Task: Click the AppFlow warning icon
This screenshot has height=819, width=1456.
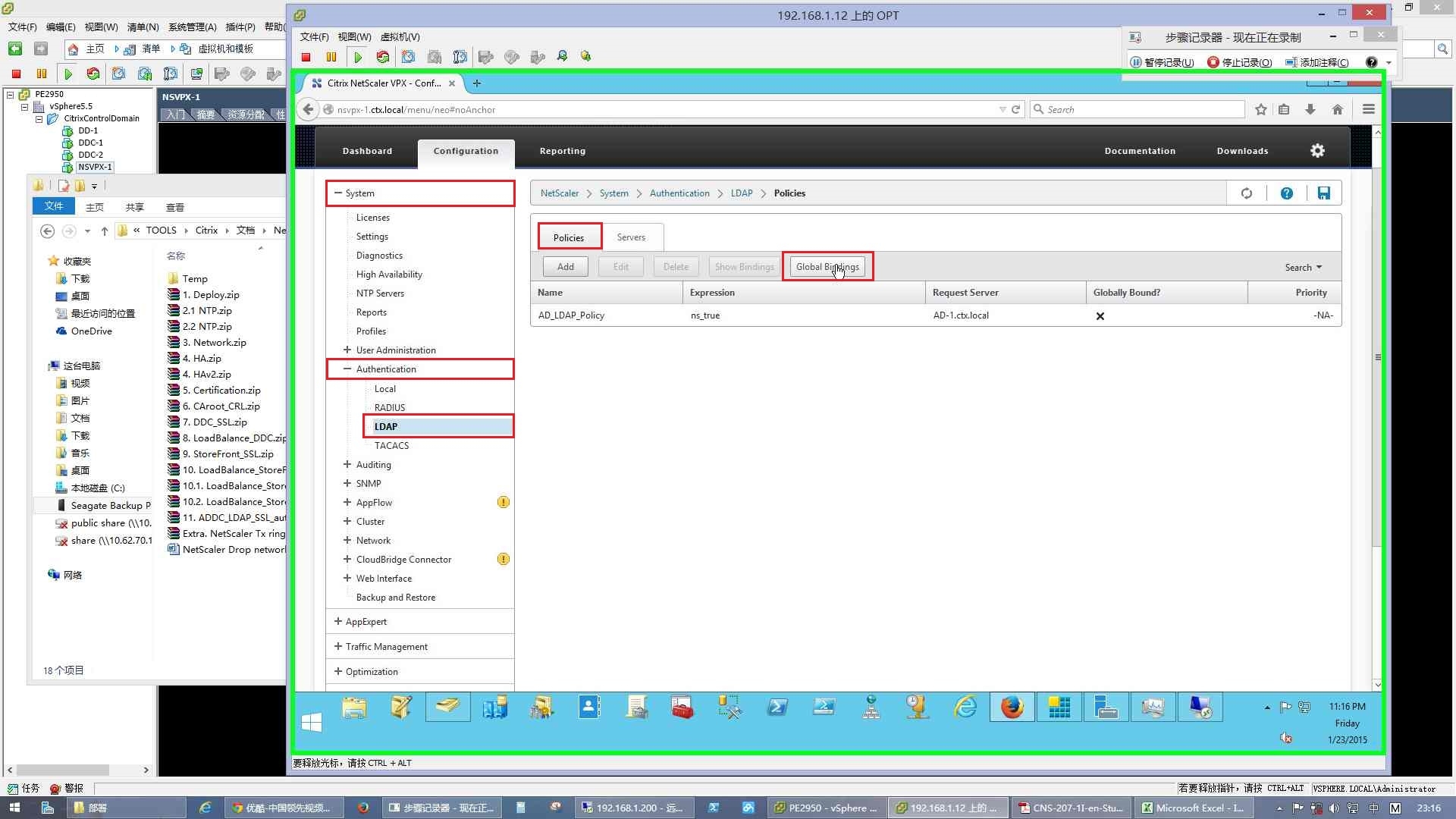Action: (504, 502)
